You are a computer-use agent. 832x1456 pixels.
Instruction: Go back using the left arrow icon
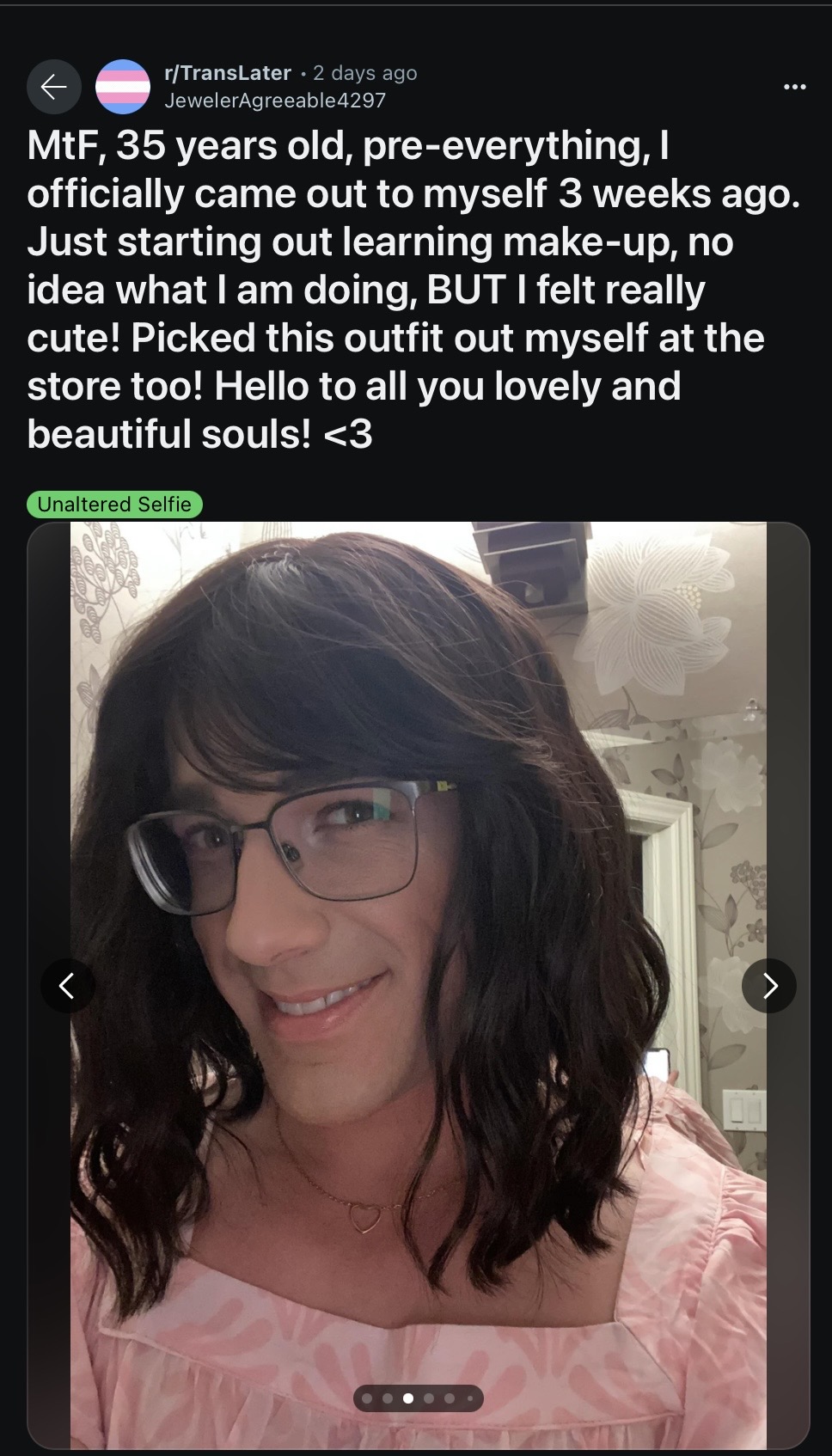tap(54, 87)
